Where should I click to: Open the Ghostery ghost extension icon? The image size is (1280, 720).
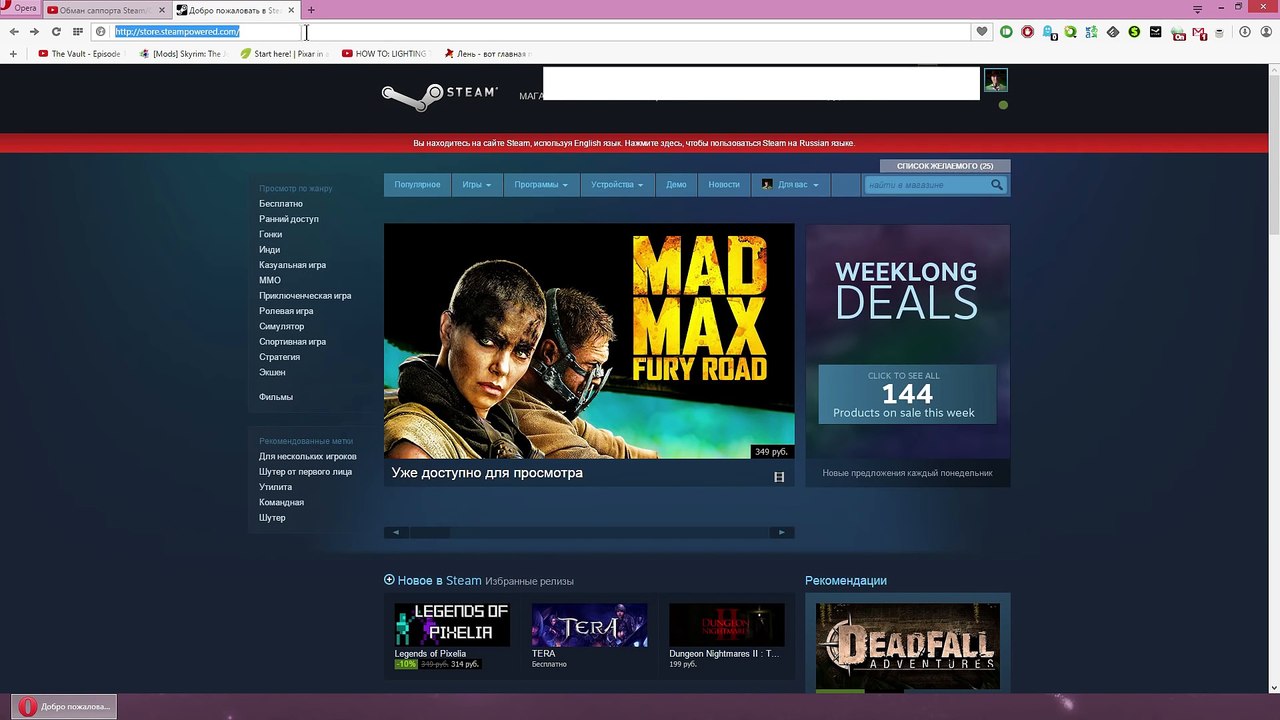pyautogui.click(x=1050, y=32)
